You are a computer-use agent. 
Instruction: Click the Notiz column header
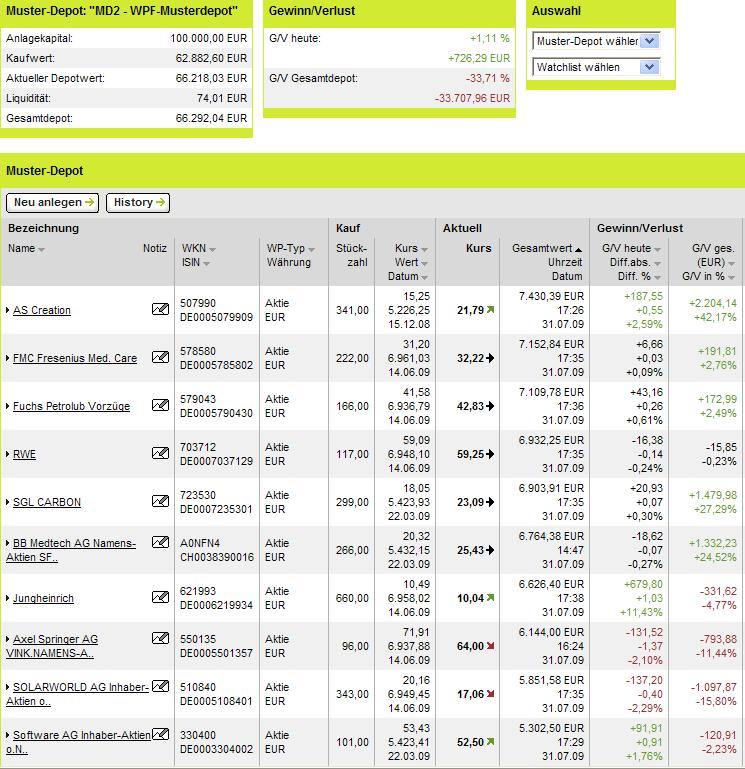155,248
